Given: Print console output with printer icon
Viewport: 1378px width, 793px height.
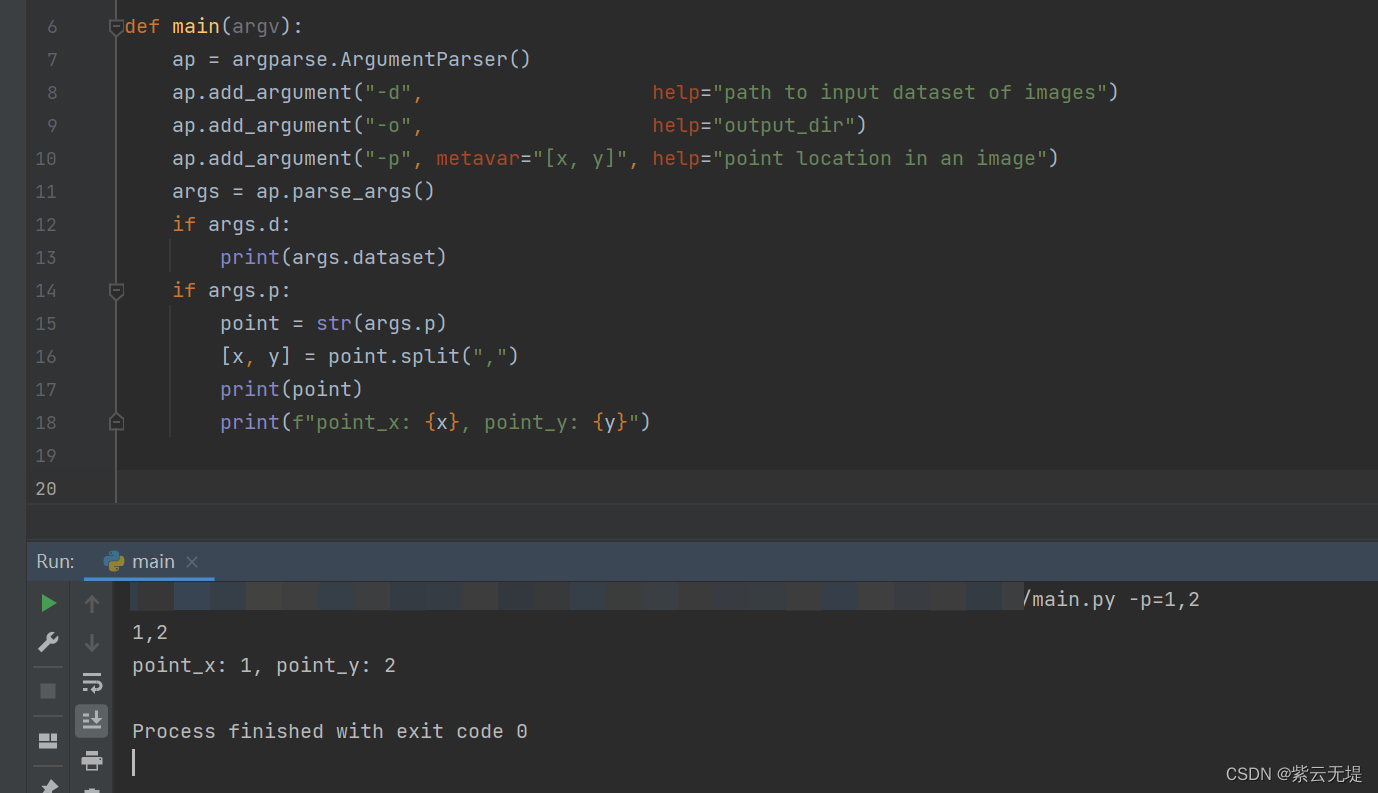Looking at the screenshot, I should pyautogui.click(x=92, y=760).
